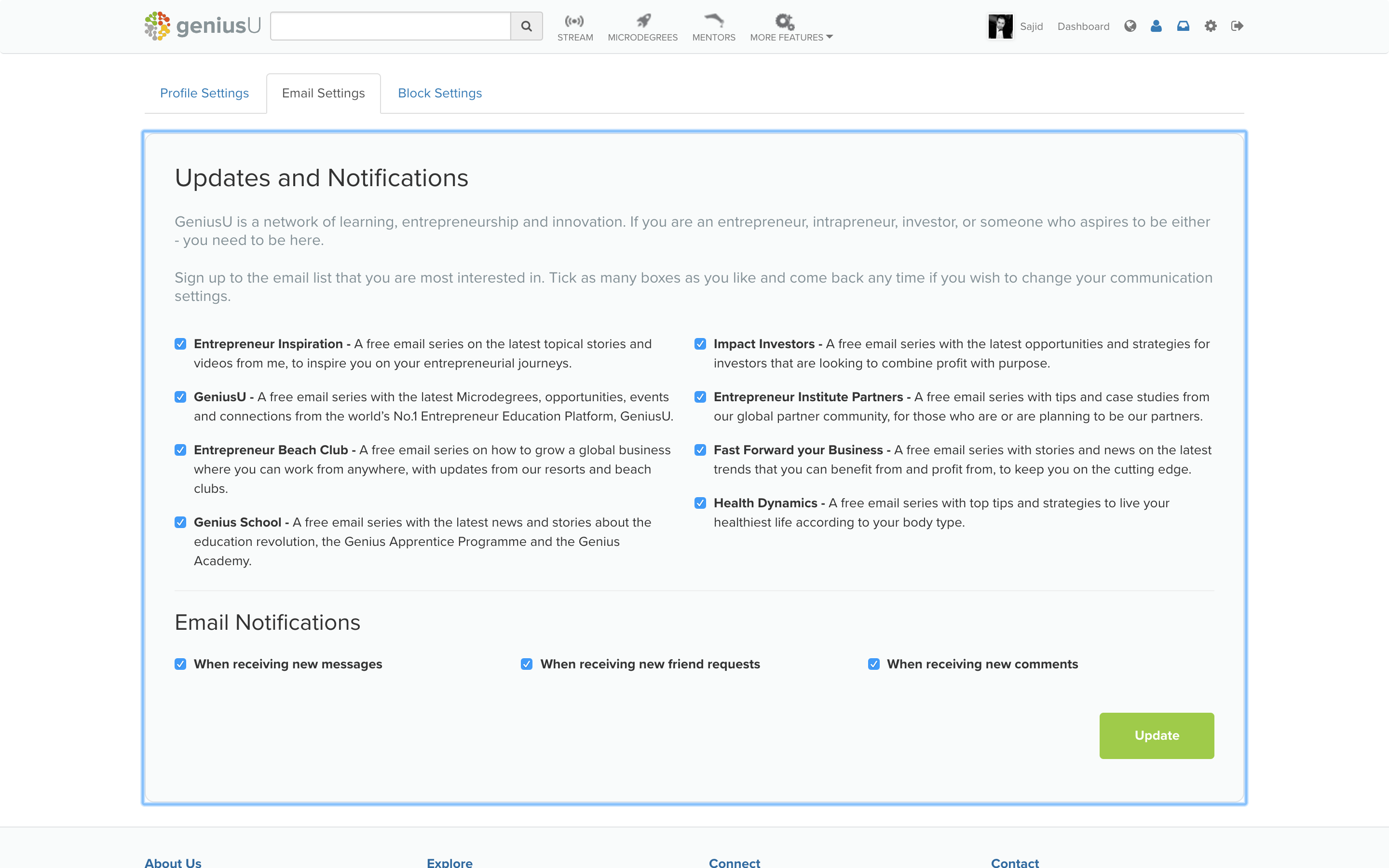Click the Explore footer heading
The width and height of the screenshot is (1389, 868).
(x=449, y=862)
